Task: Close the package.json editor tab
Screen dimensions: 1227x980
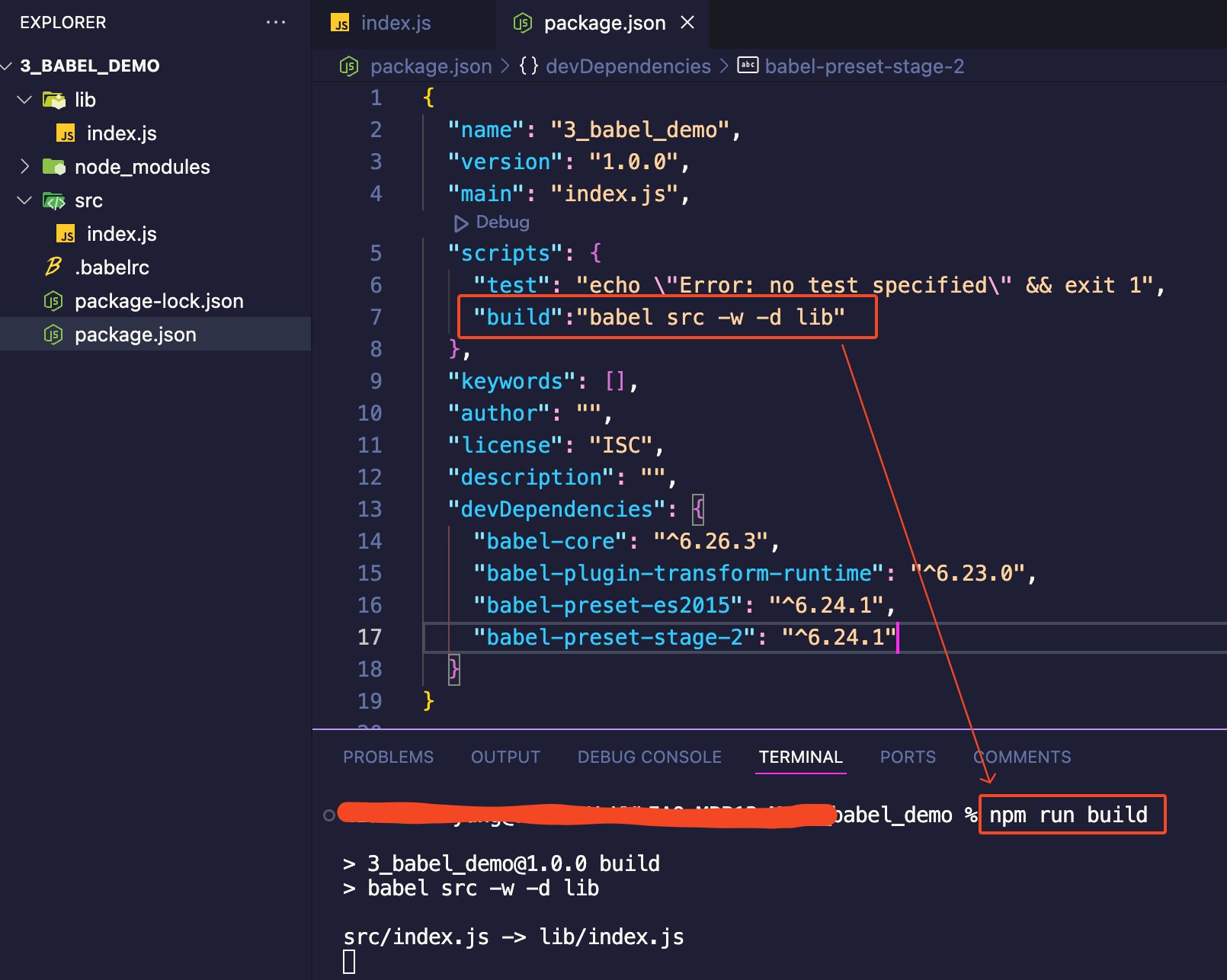Action: tap(687, 23)
